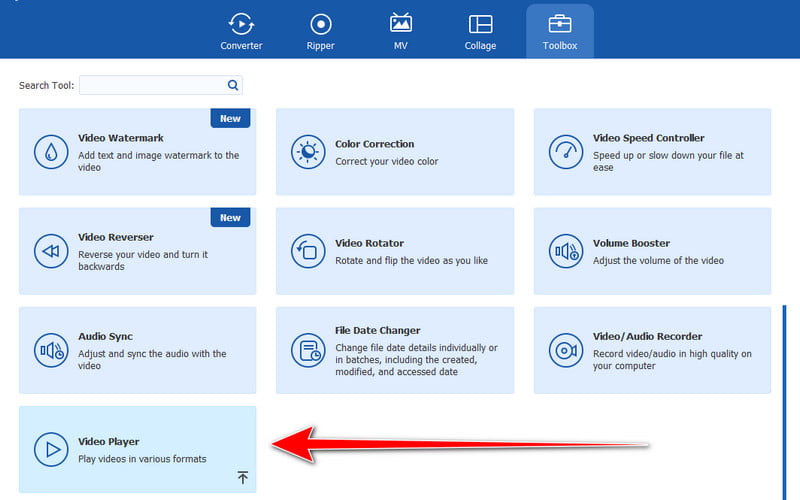This screenshot has height=500, width=800.
Task: Pin Video Player to top arrow icon
Action: pos(242,478)
